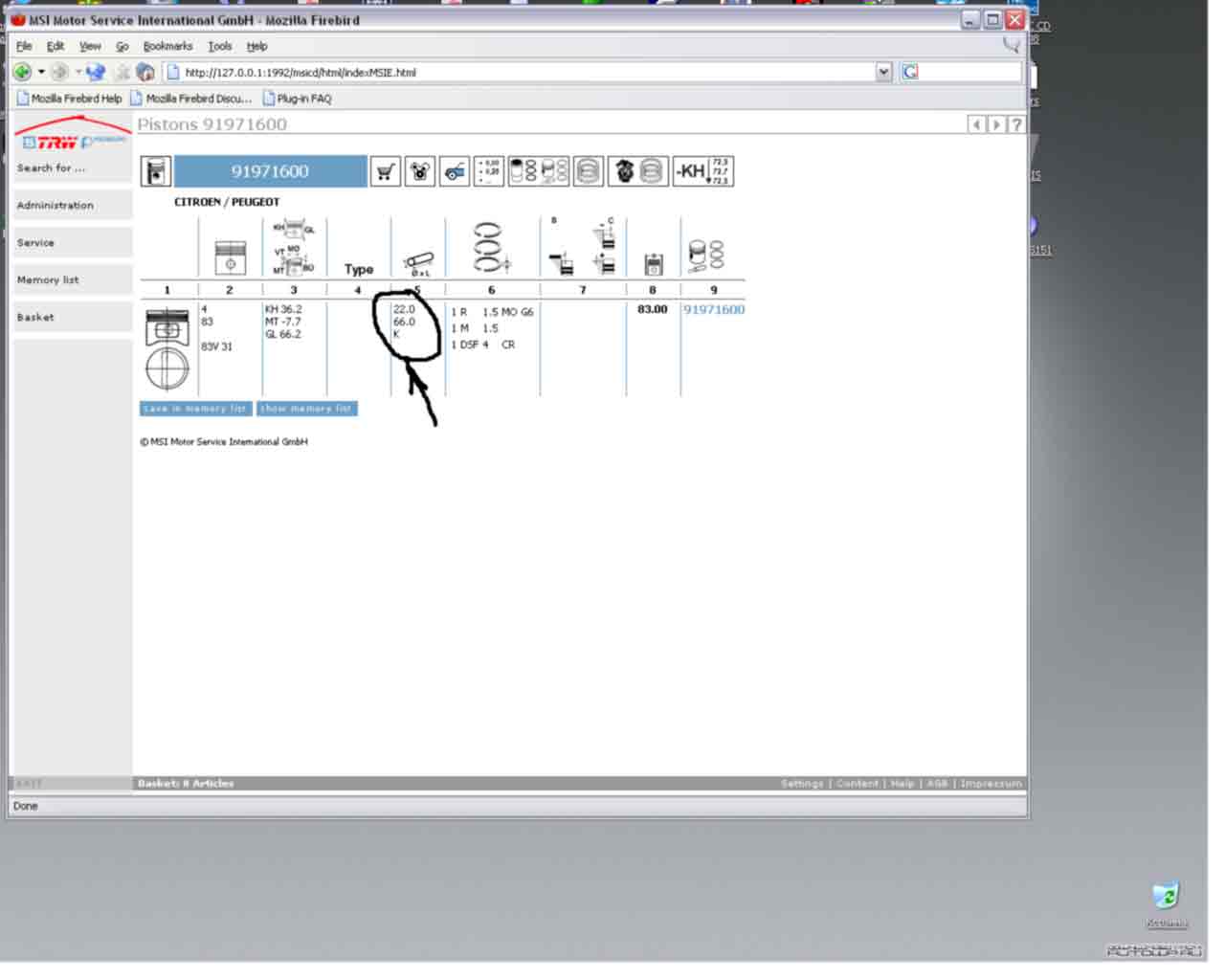Click Content in footer bar
The image size is (1225, 980).
pos(857,784)
